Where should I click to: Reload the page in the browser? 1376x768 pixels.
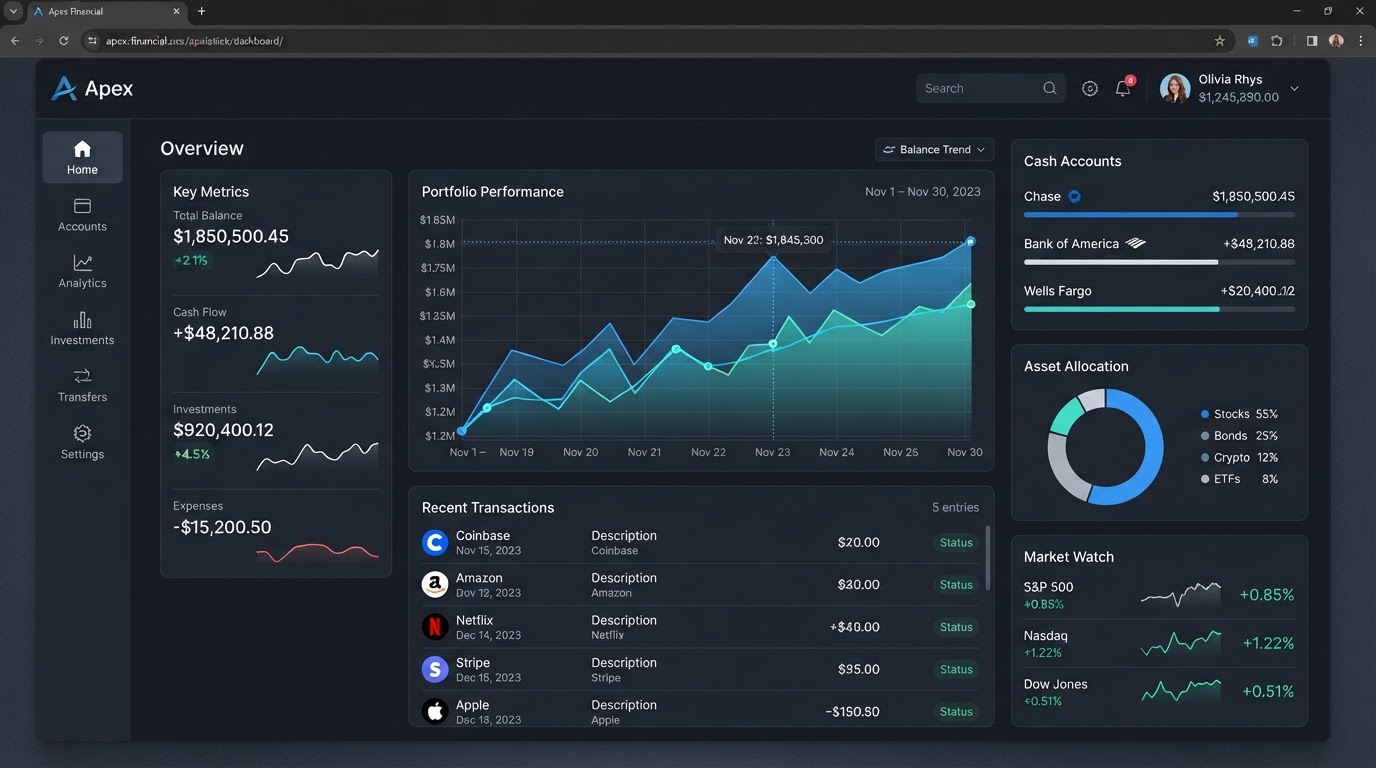pos(64,41)
